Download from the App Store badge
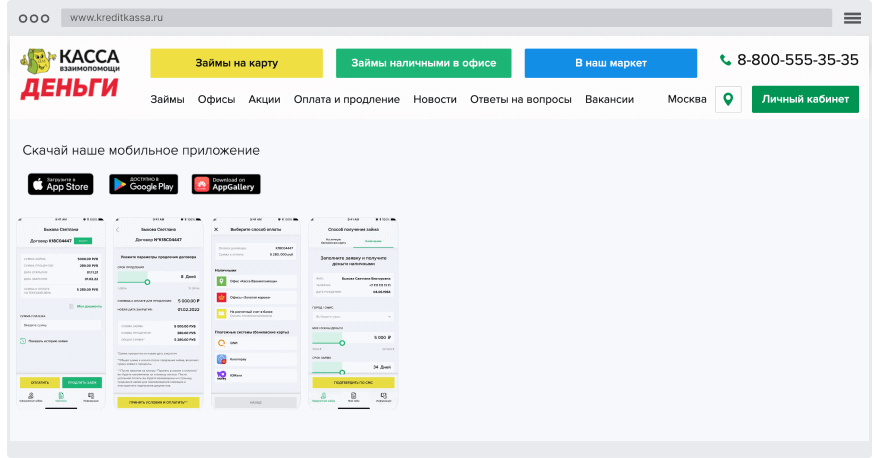Screen dimensions: 879x458 coord(61,184)
